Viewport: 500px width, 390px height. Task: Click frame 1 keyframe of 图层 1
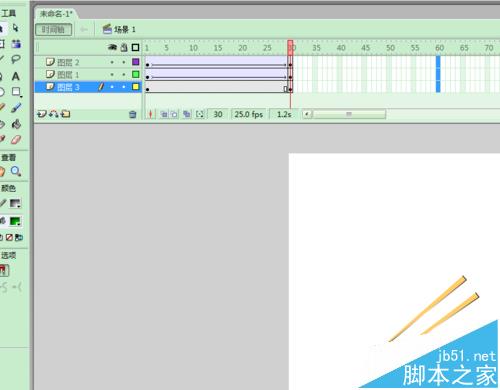(x=147, y=77)
